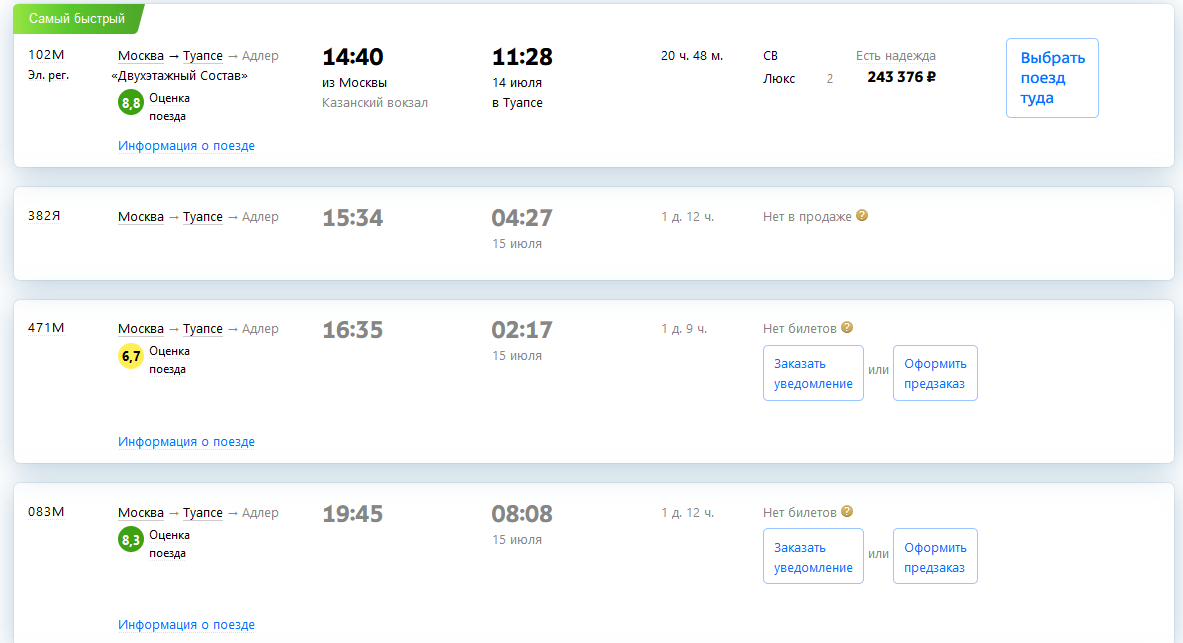The width and height of the screenshot is (1183, 643).
Task: Click the Люкс seat count "2"
Action: point(830,78)
